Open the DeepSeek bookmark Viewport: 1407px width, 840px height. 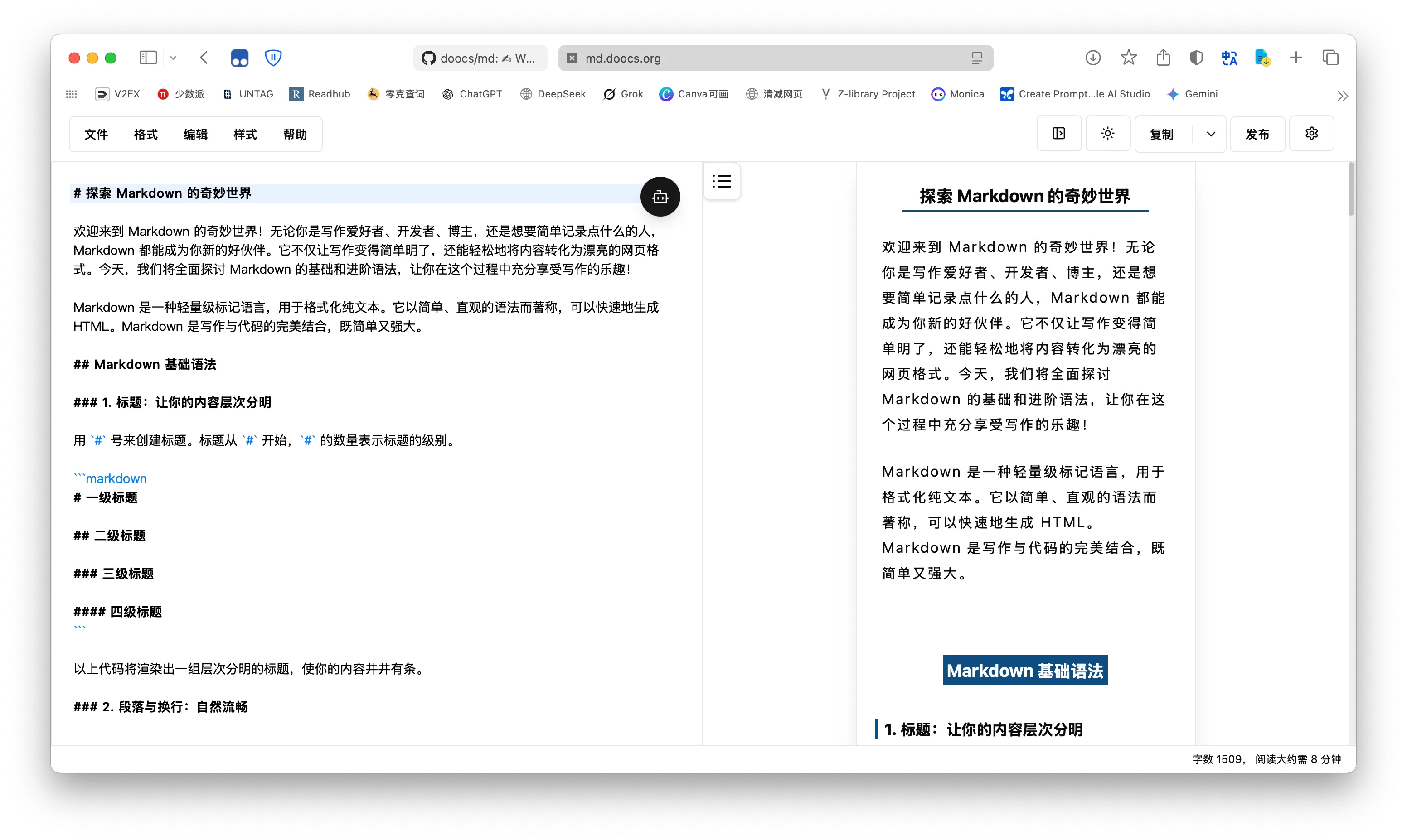[553, 94]
